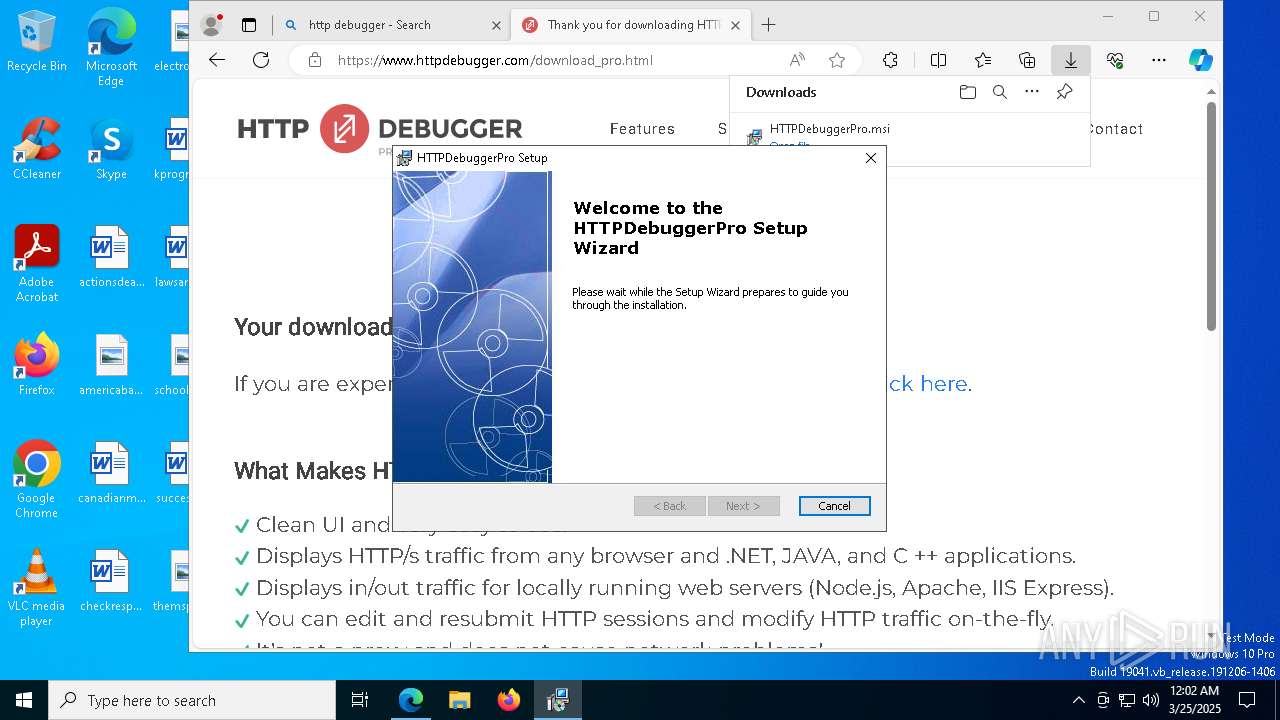Open a new Edge tab
The height and width of the screenshot is (720, 1280).
coord(768,25)
